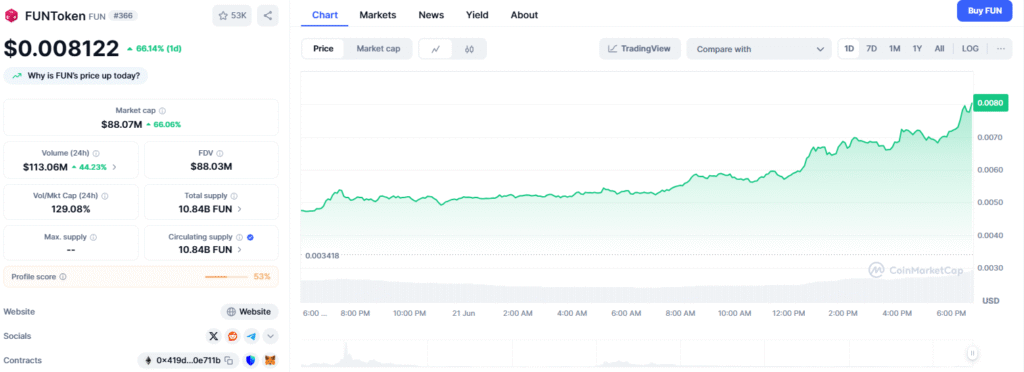This screenshot has height=372, width=1024.
Task: Click the Ethereum icon in the contract pill
Action: 148,360
